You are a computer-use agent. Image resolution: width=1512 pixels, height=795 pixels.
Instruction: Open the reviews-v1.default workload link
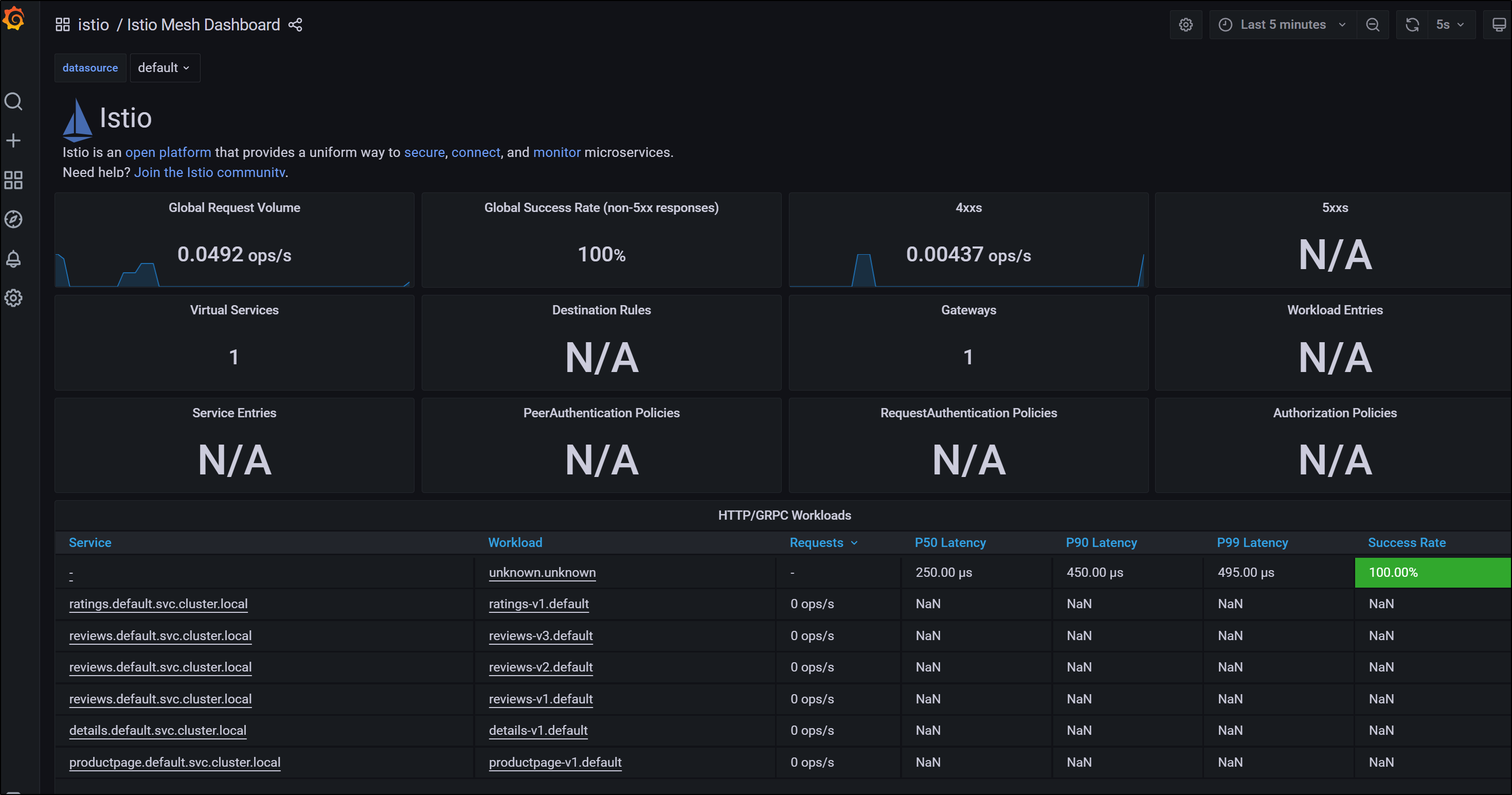[541, 699]
